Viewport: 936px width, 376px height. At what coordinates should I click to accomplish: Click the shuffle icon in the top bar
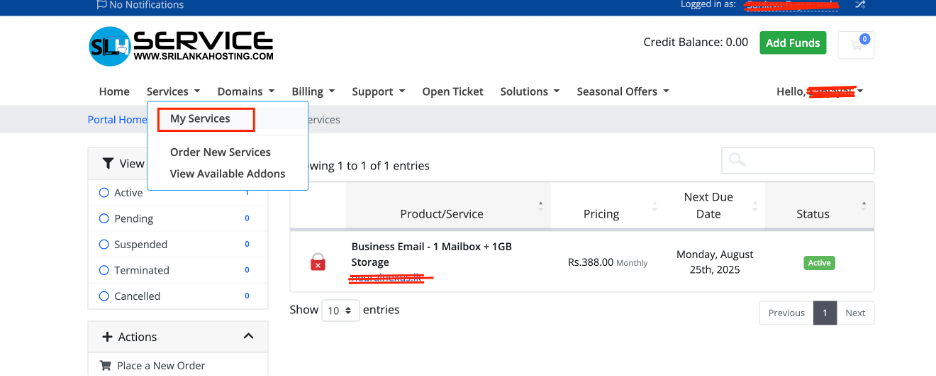(x=860, y=5)
